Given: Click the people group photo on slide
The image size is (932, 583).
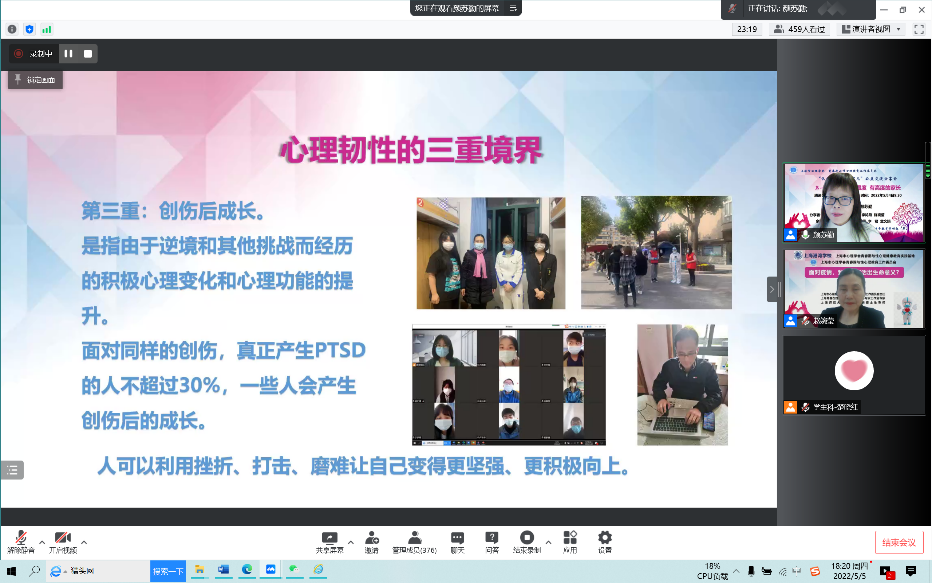Looking at the screenshot, I should click(491, 253).
